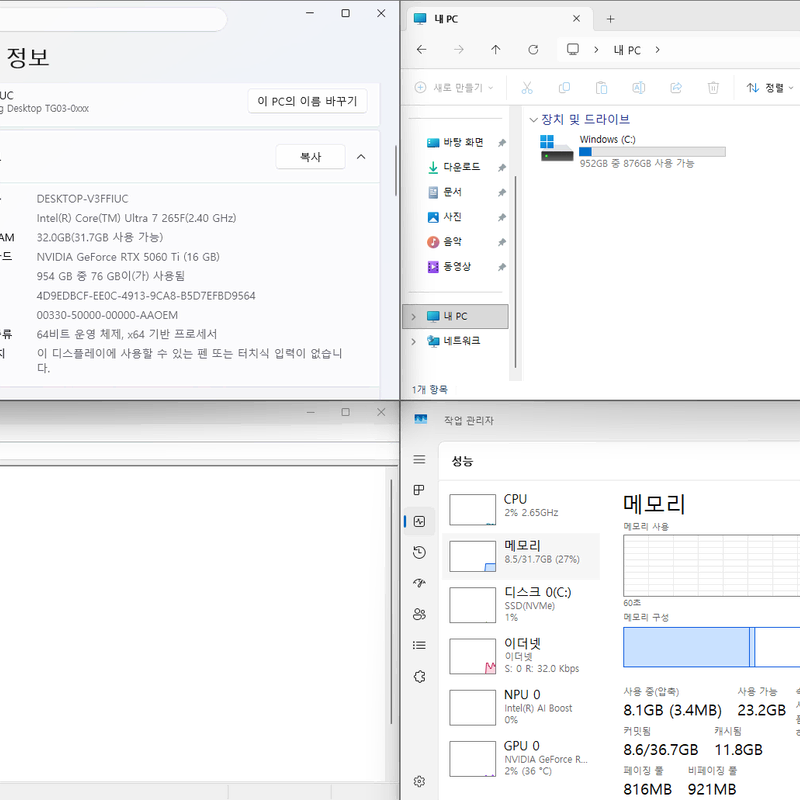Click the device name DESKTOP-V3FFIUC

click(x=82, y=199)
